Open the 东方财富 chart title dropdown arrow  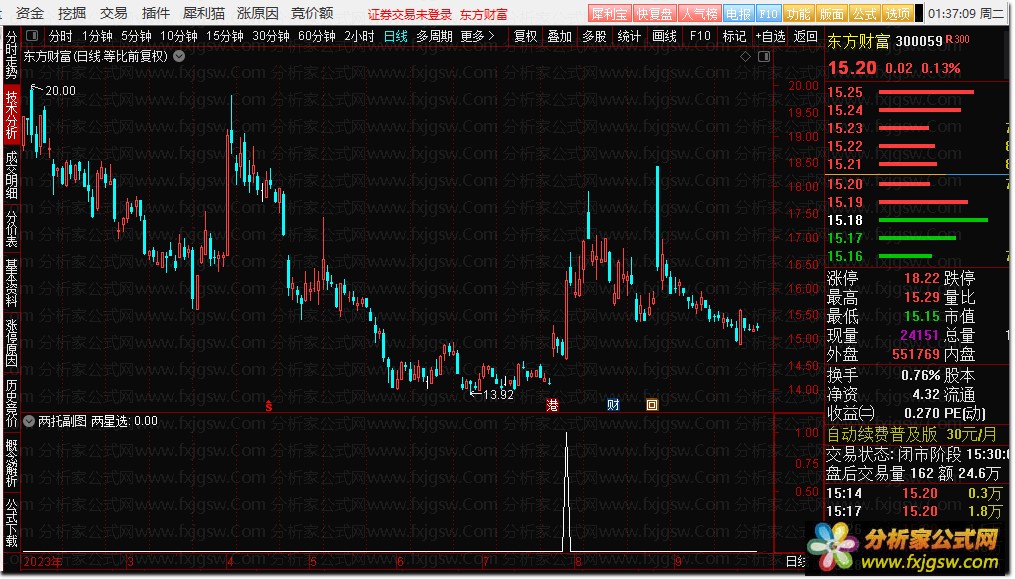click(179, 56)
